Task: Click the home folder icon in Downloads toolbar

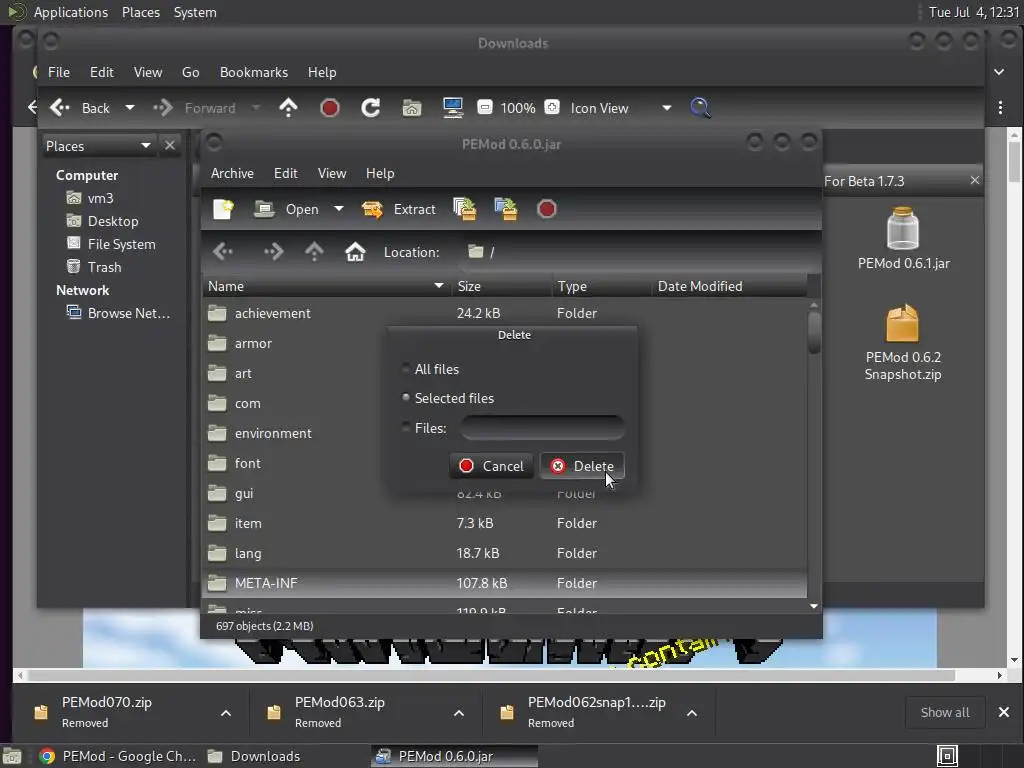Action: click(x=411, y=108)
